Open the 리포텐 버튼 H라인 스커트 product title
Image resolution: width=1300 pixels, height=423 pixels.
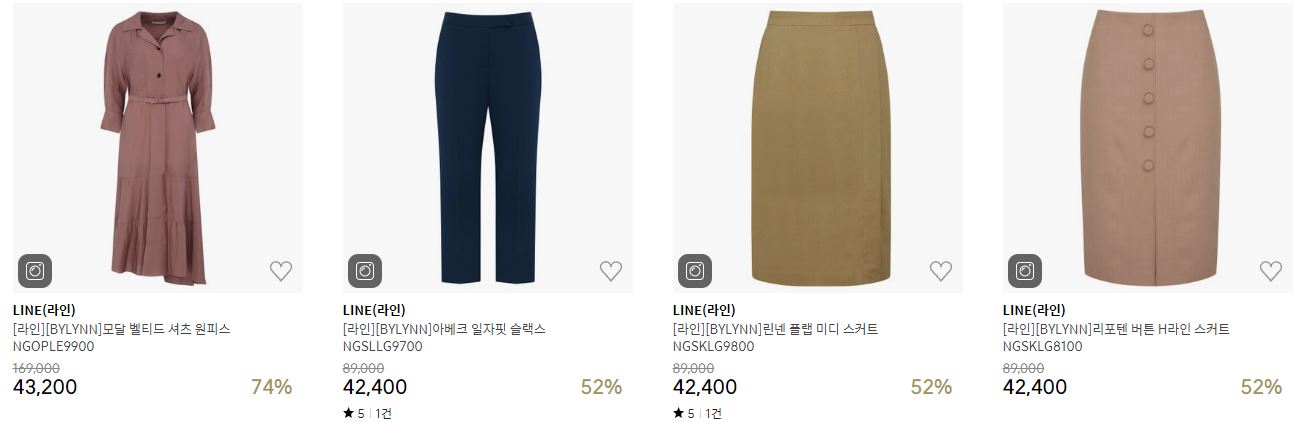[1116, 329]
